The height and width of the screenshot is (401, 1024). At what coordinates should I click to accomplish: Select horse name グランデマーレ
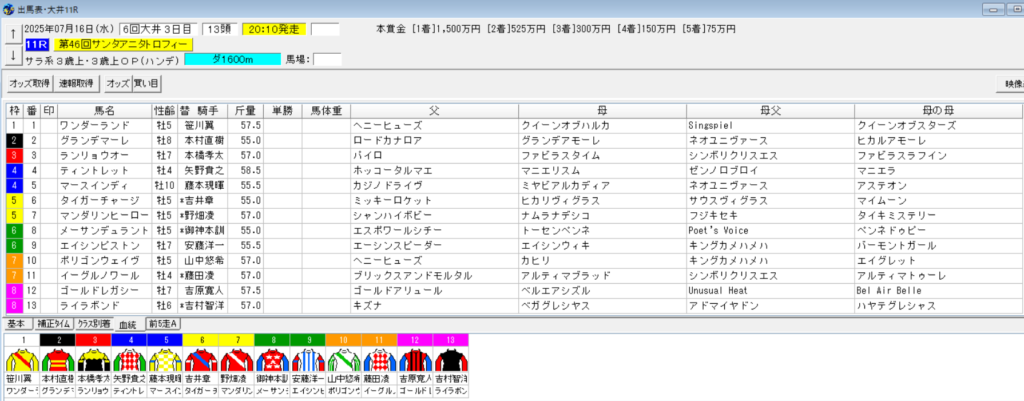click(95, 140)
